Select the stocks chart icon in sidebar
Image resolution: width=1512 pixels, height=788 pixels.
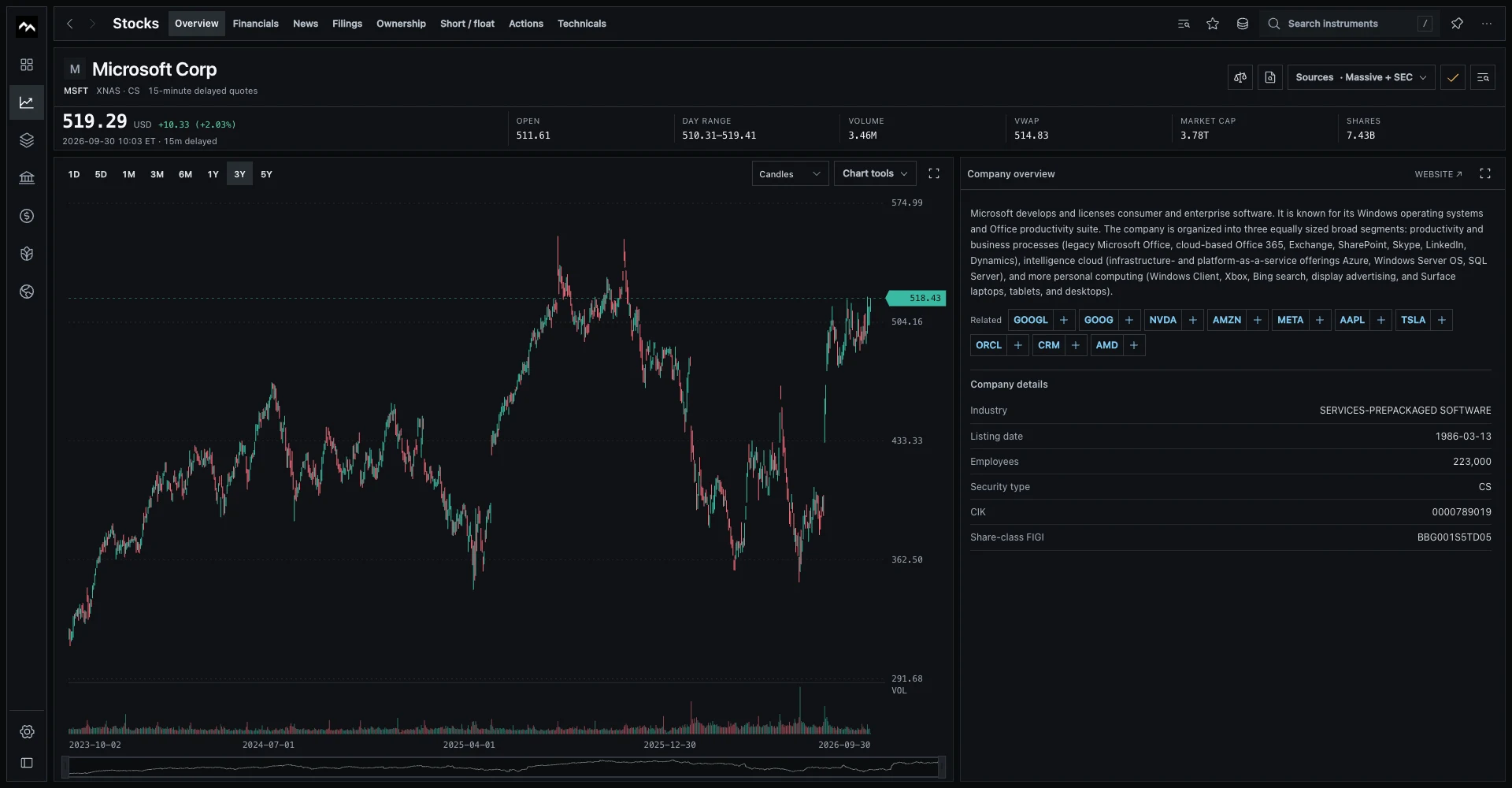coord(27,102)
